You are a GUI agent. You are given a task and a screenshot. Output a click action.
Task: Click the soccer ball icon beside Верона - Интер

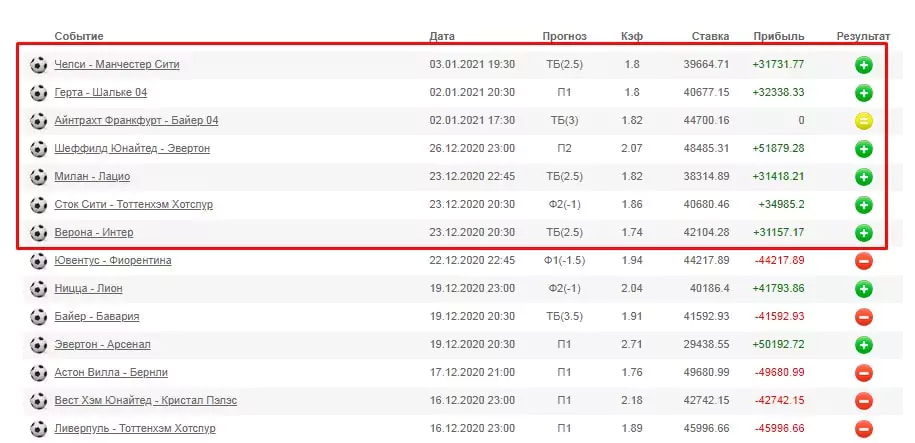point(39,233)
